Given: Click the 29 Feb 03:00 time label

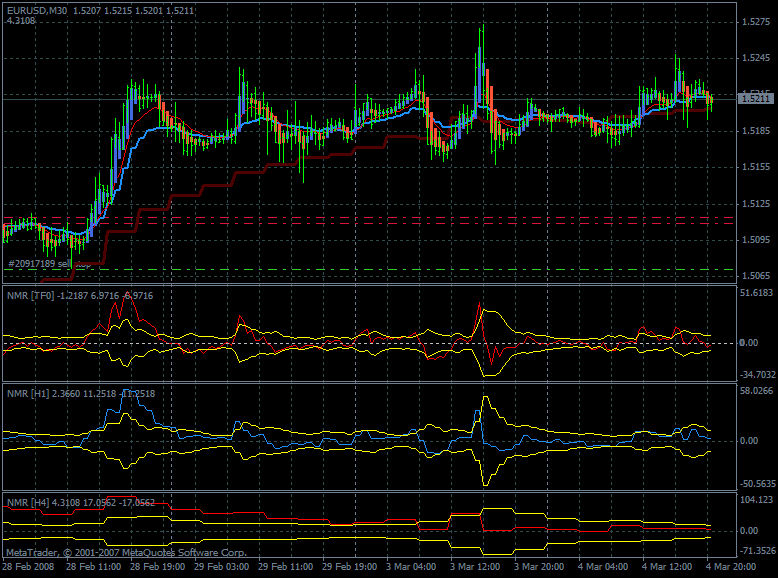Looking at the screenshot, I should [221, 567].
